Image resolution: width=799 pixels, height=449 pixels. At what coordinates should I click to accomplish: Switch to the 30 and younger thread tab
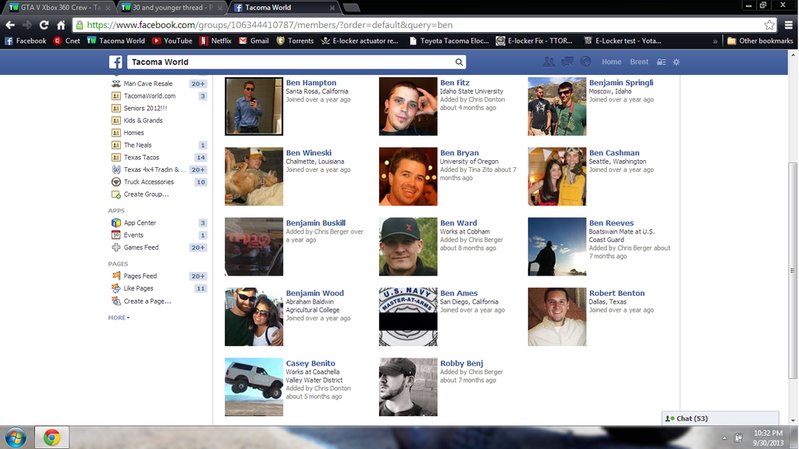click(x=170, y=7)
